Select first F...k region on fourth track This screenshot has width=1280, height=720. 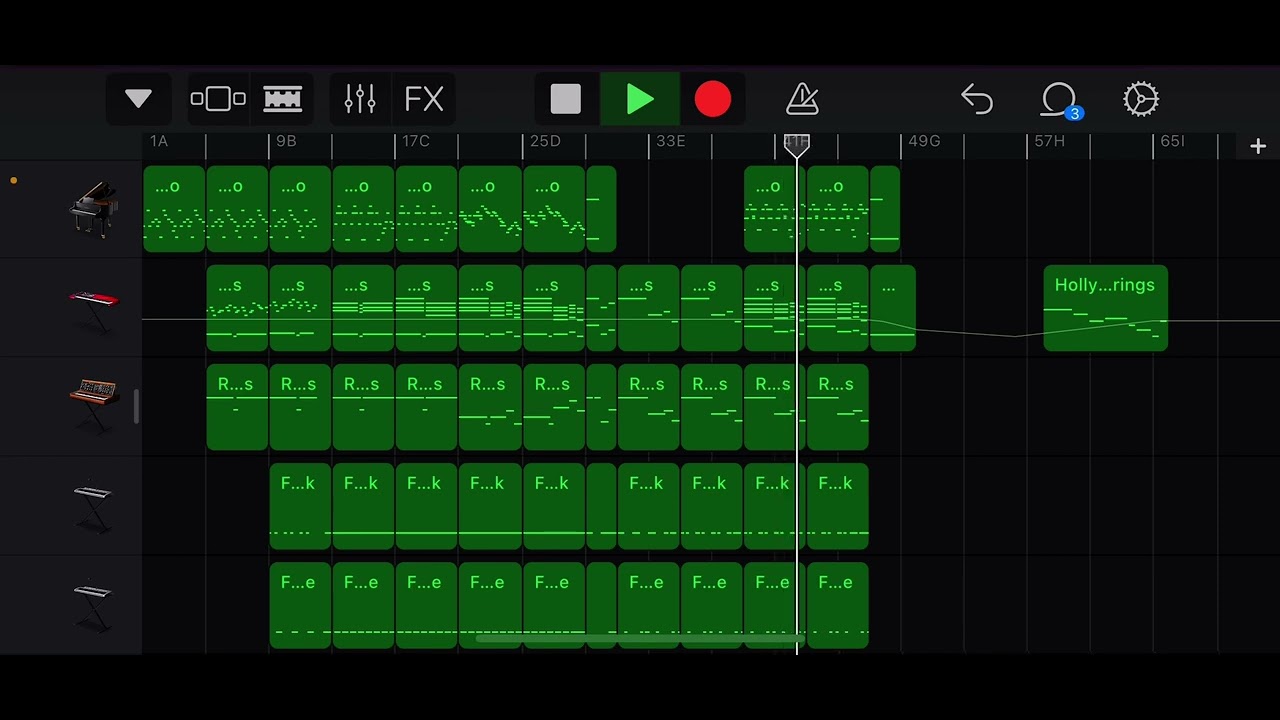300,506
